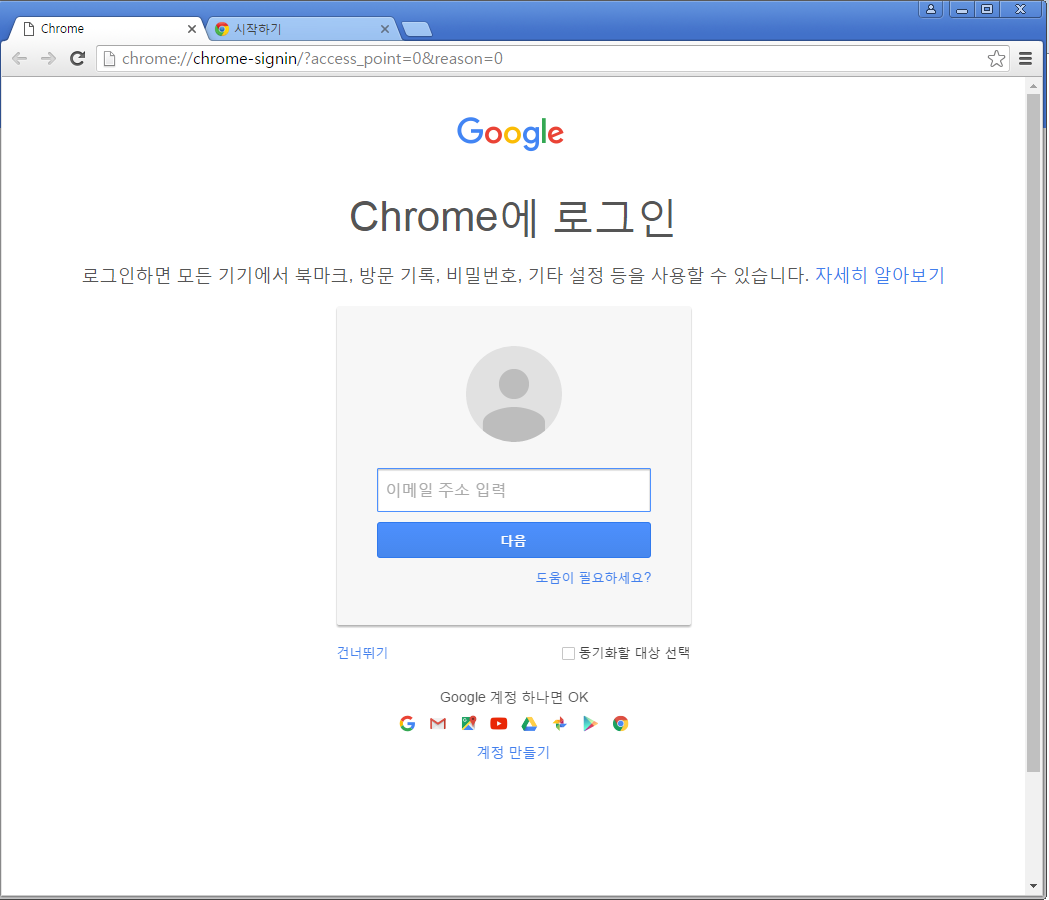Click the vertical scrollbar thumb

coord(1034,432)
